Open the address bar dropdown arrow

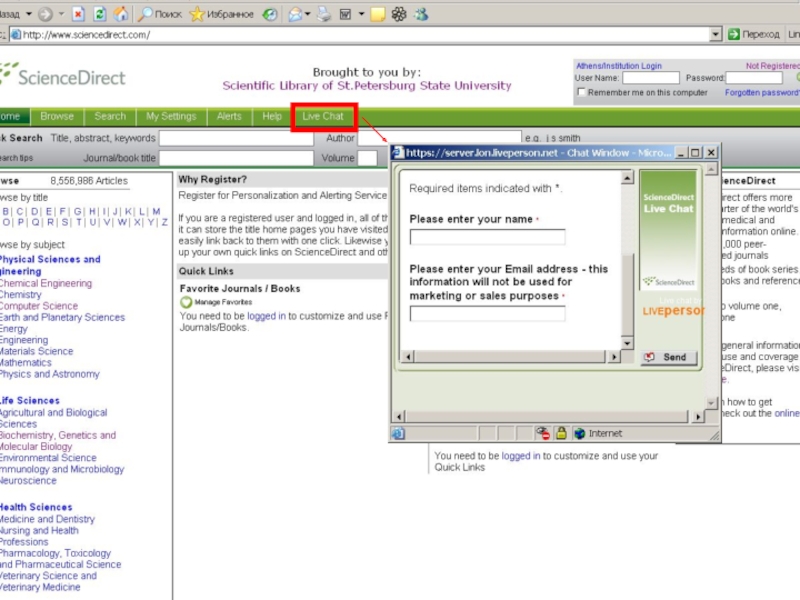[x=715, y=35]
